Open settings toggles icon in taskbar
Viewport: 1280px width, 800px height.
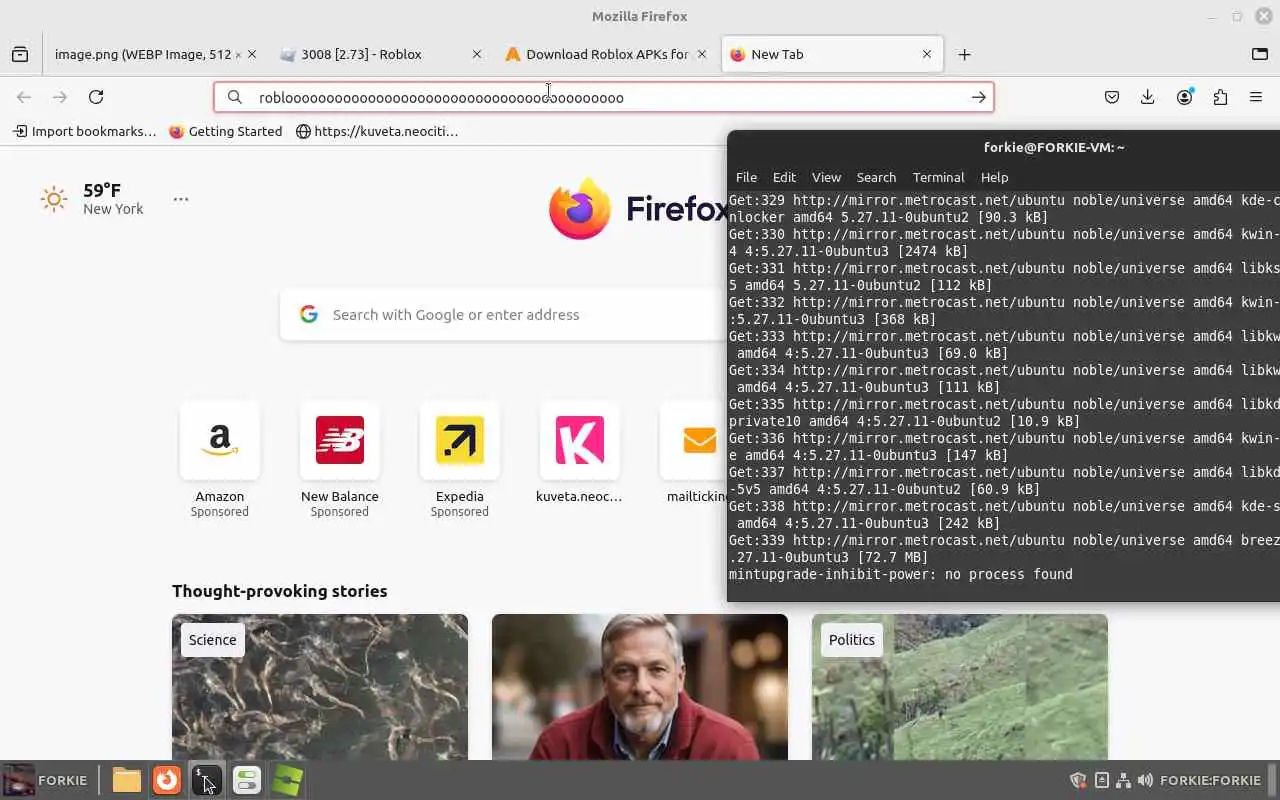[x=247, y=780]
